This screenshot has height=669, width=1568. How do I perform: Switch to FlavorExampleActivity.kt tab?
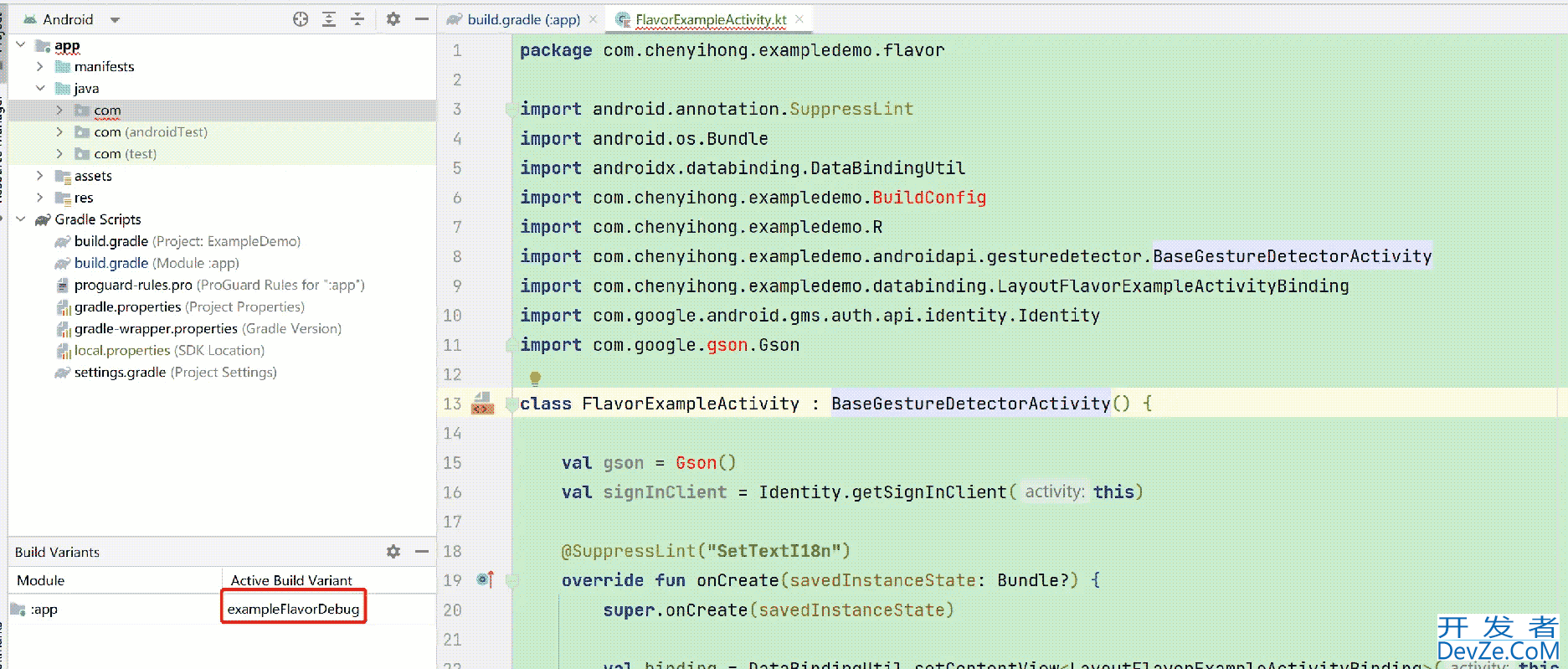click(x=711, y=19)
